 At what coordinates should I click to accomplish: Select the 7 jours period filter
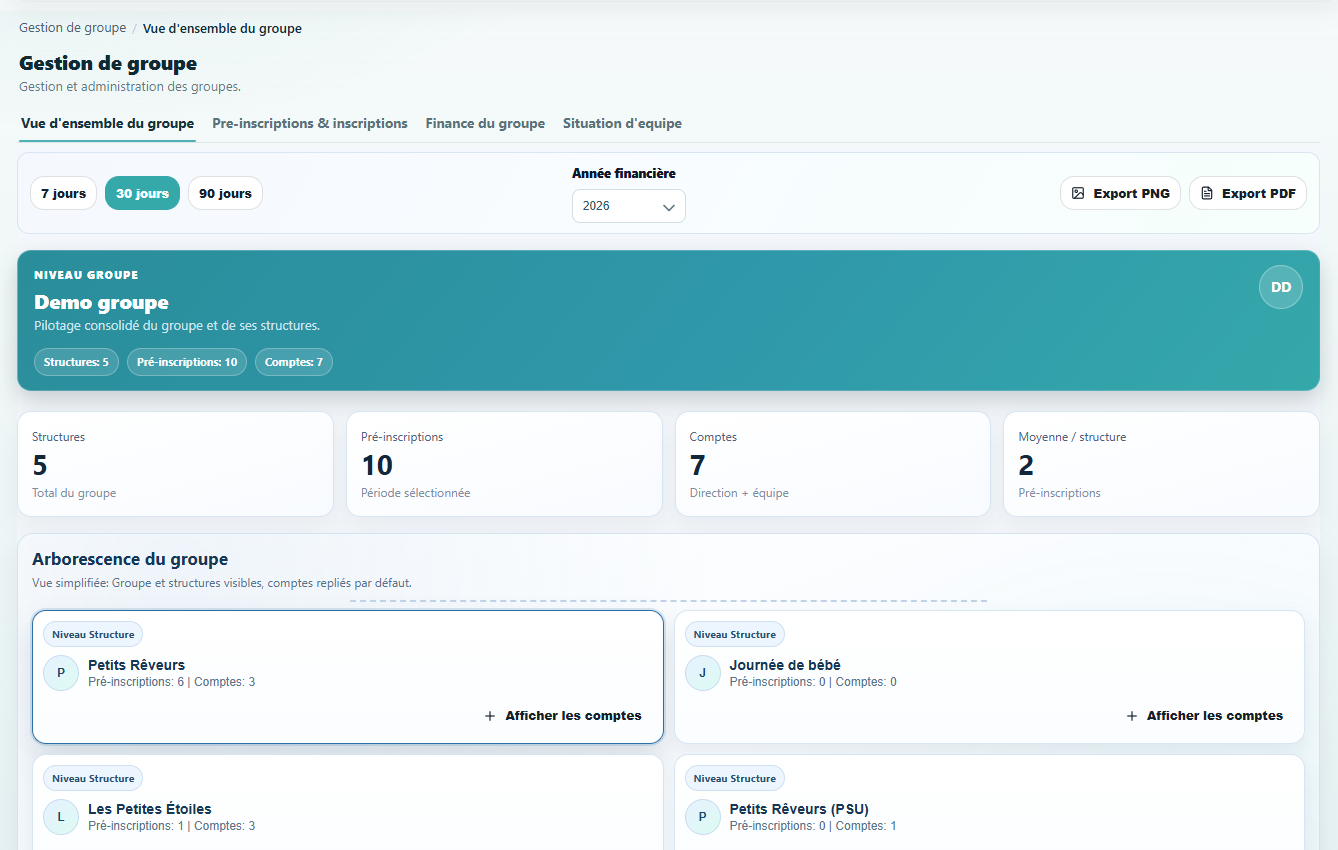[63, 193]
